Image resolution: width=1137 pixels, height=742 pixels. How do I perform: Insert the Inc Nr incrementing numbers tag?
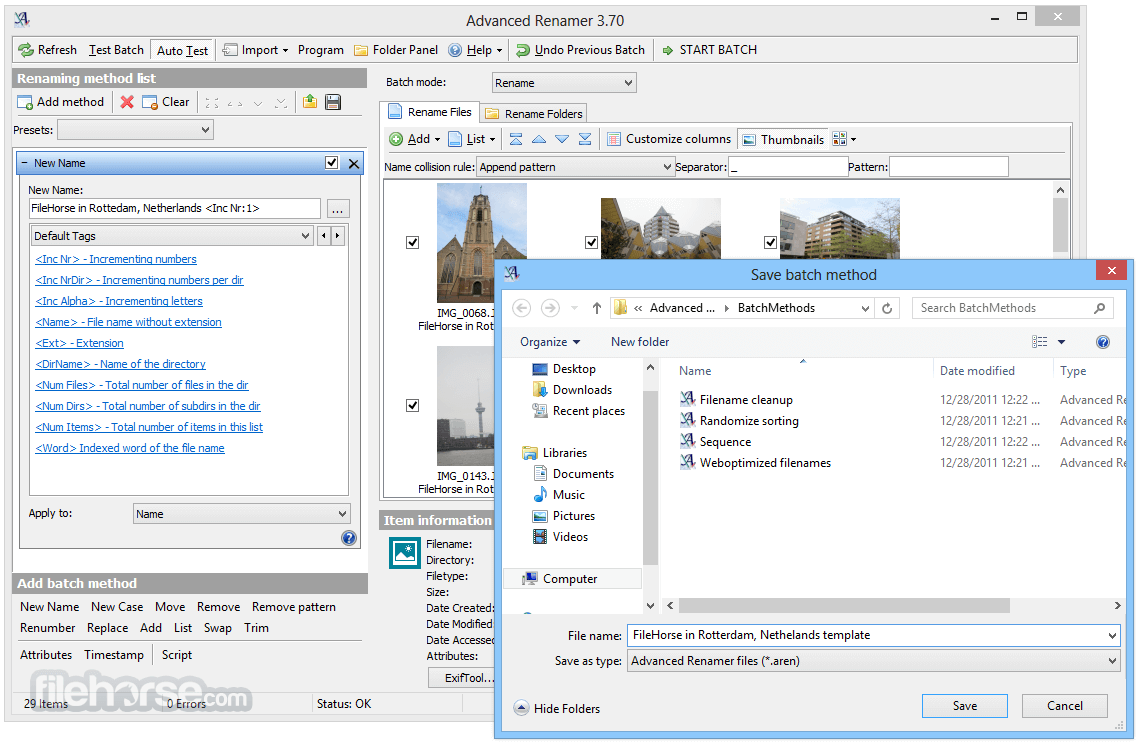click(116, 259)
